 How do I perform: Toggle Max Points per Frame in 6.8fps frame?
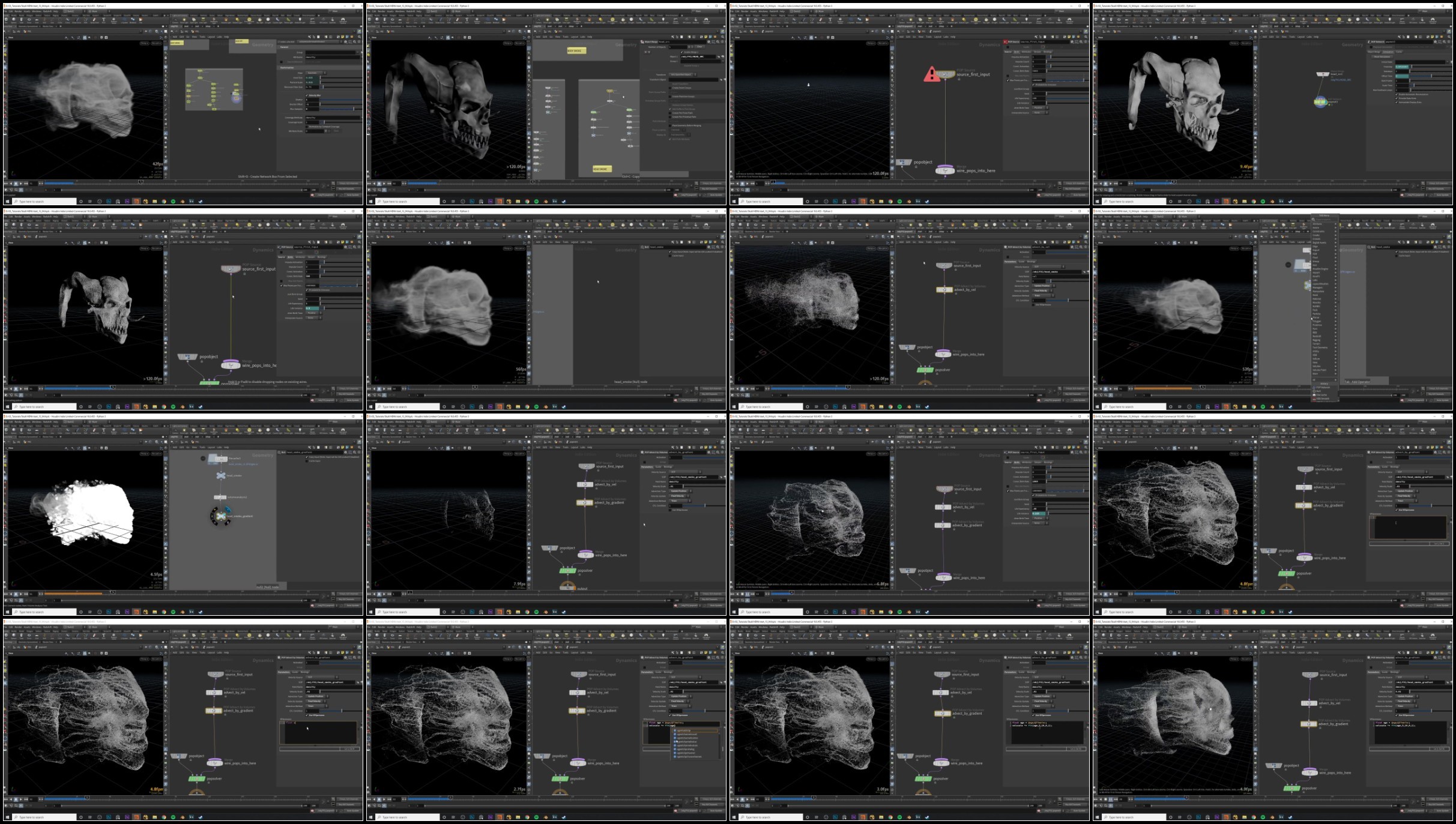pos(1008,490)
